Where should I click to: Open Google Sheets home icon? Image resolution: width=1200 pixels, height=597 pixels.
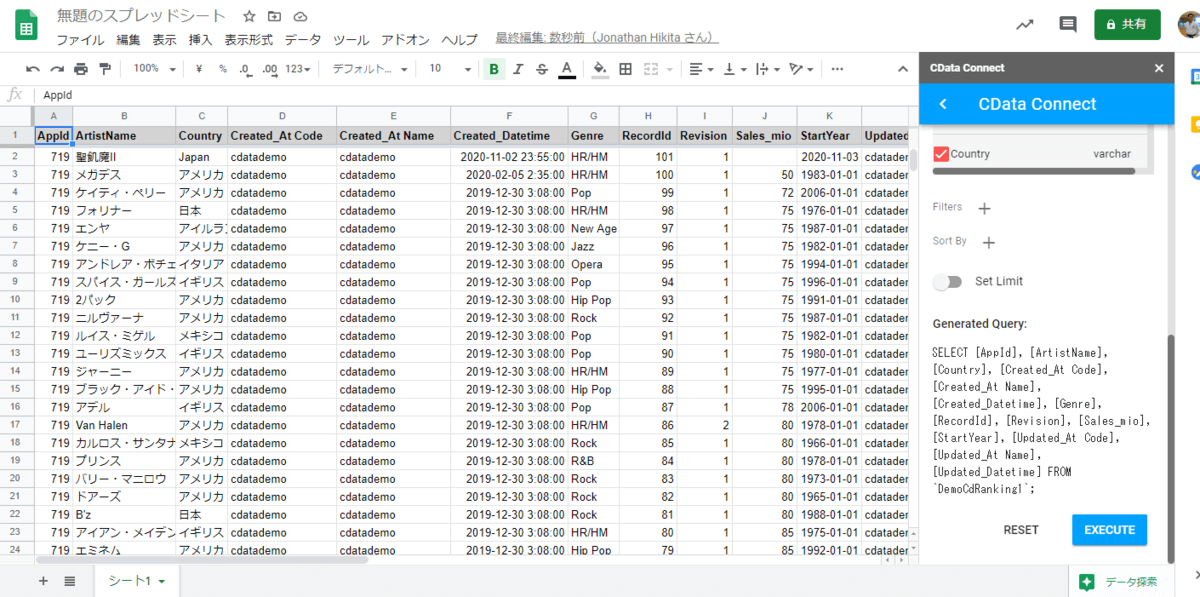coord(26,26)
